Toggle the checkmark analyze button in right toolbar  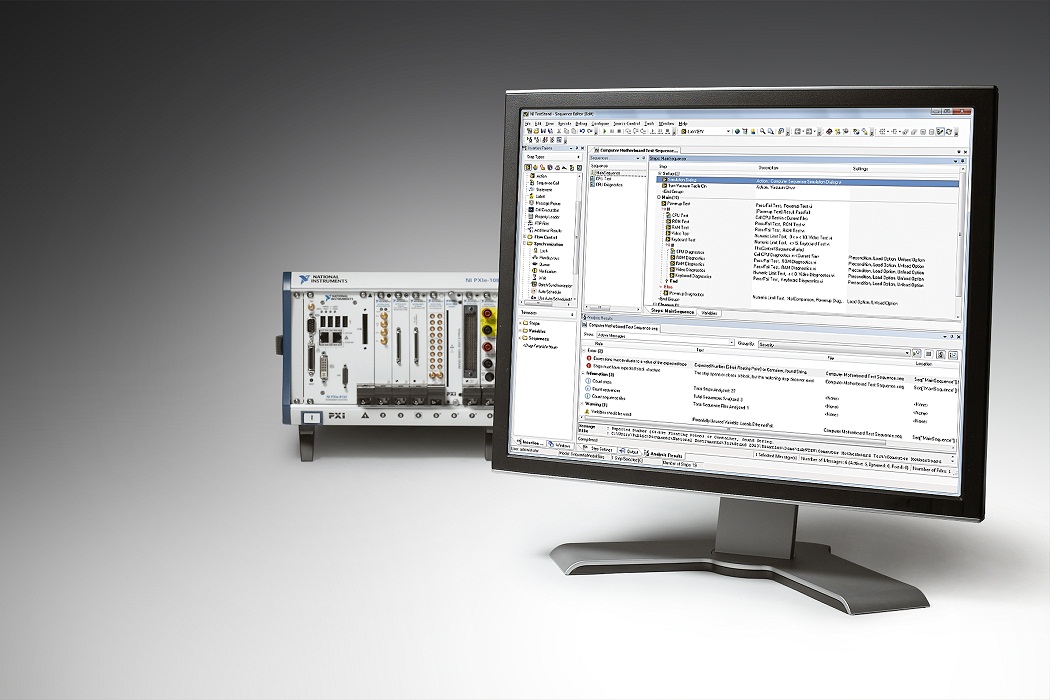click(x=940, y=131)
